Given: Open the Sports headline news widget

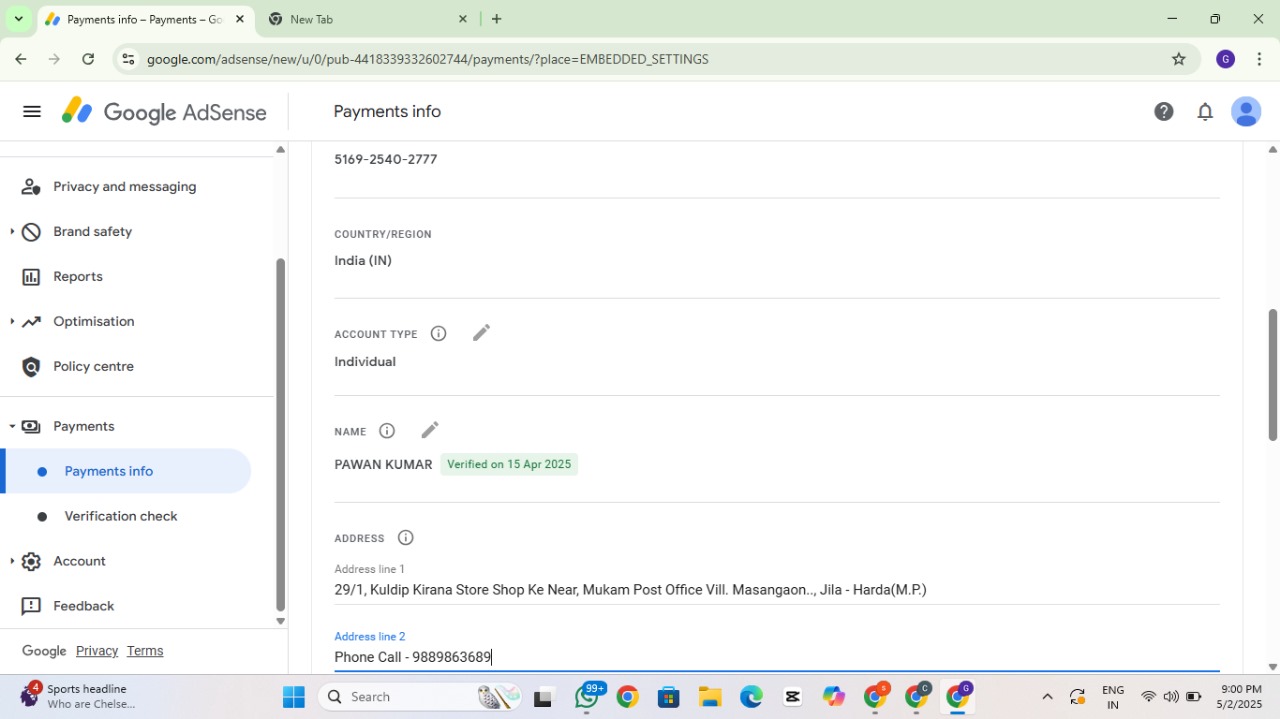Looking at the screenshot, I should pyautogui.click(x=78, y=696).
